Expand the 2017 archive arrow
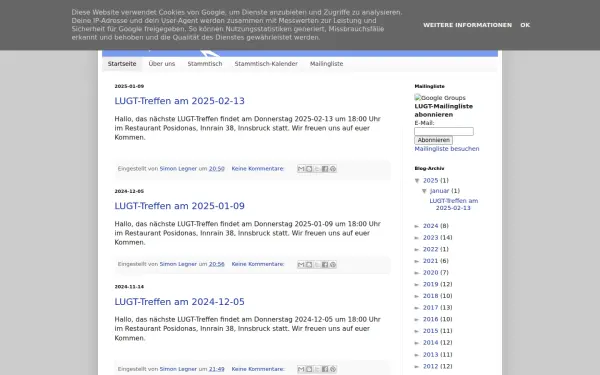Viewport: 600px width, 375px height. pos(417,308)
